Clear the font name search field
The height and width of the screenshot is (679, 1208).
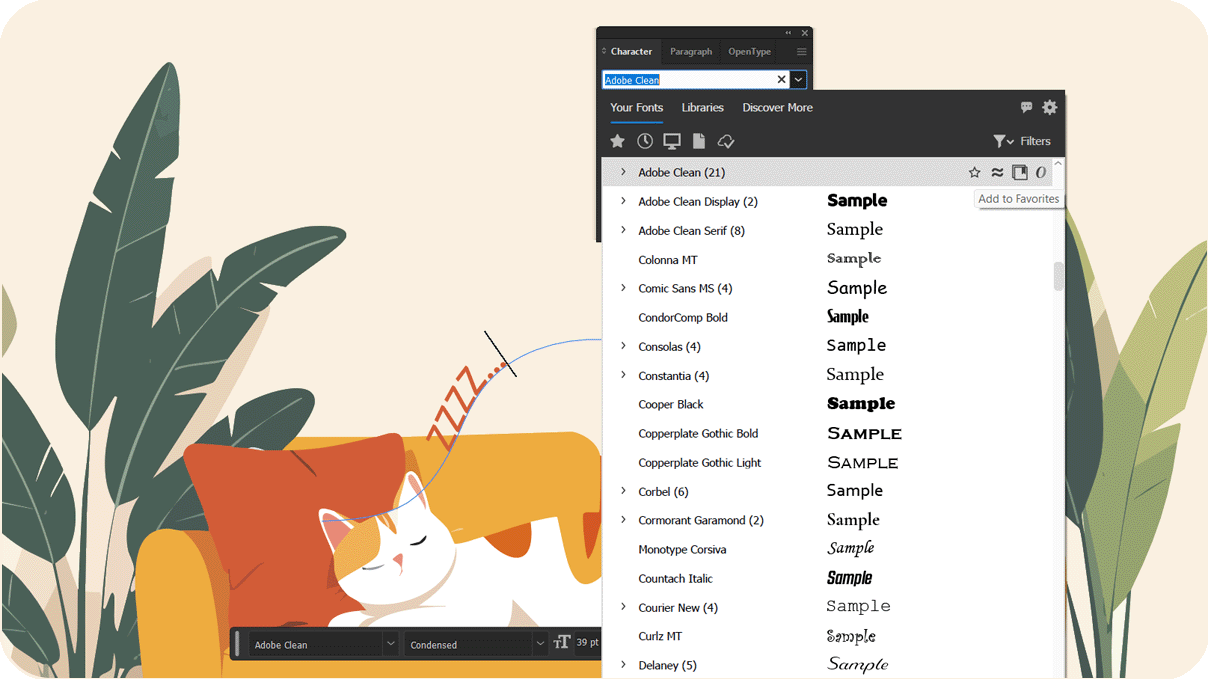pos(782,79)
